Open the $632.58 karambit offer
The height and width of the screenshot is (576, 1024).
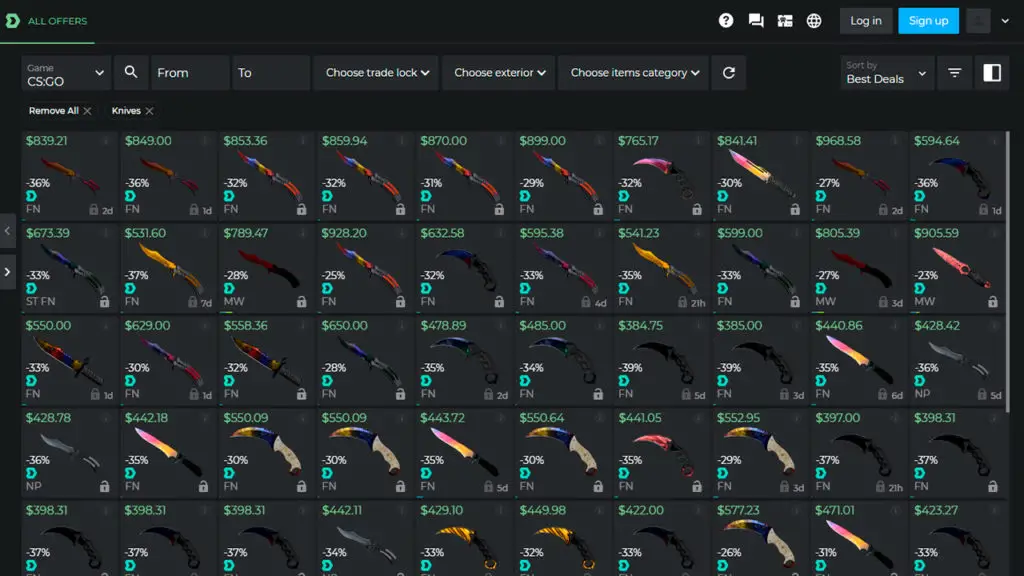pos(464,268)
